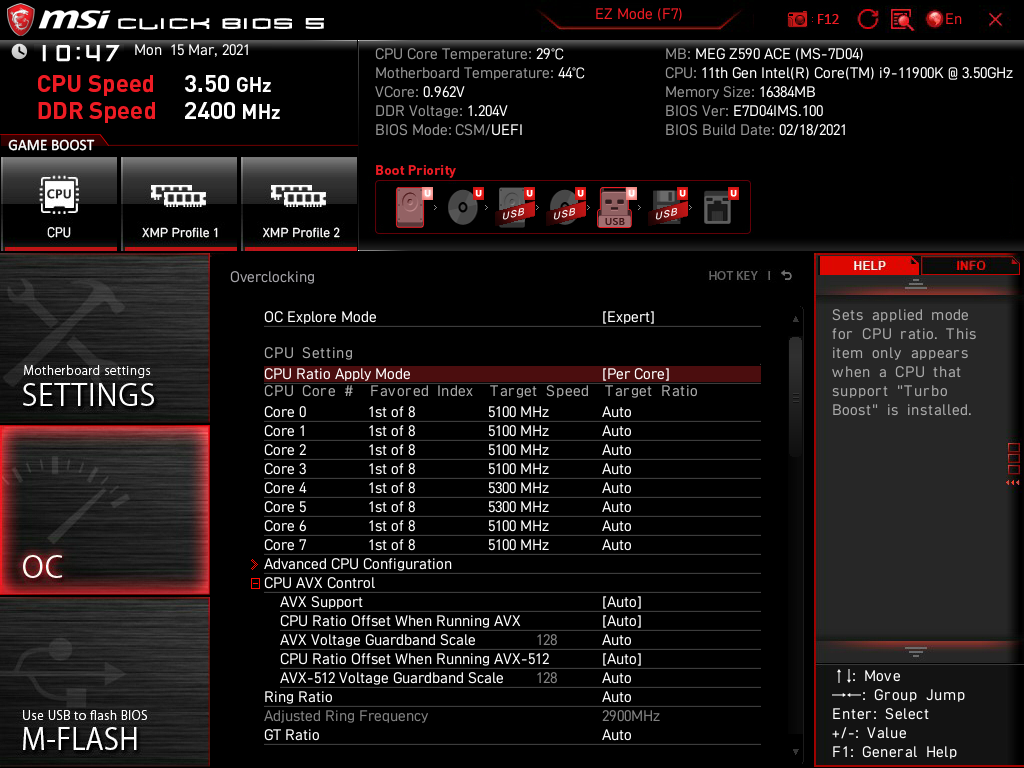Change OC Explore Mode [Expert] value

[x=628, y=317]
